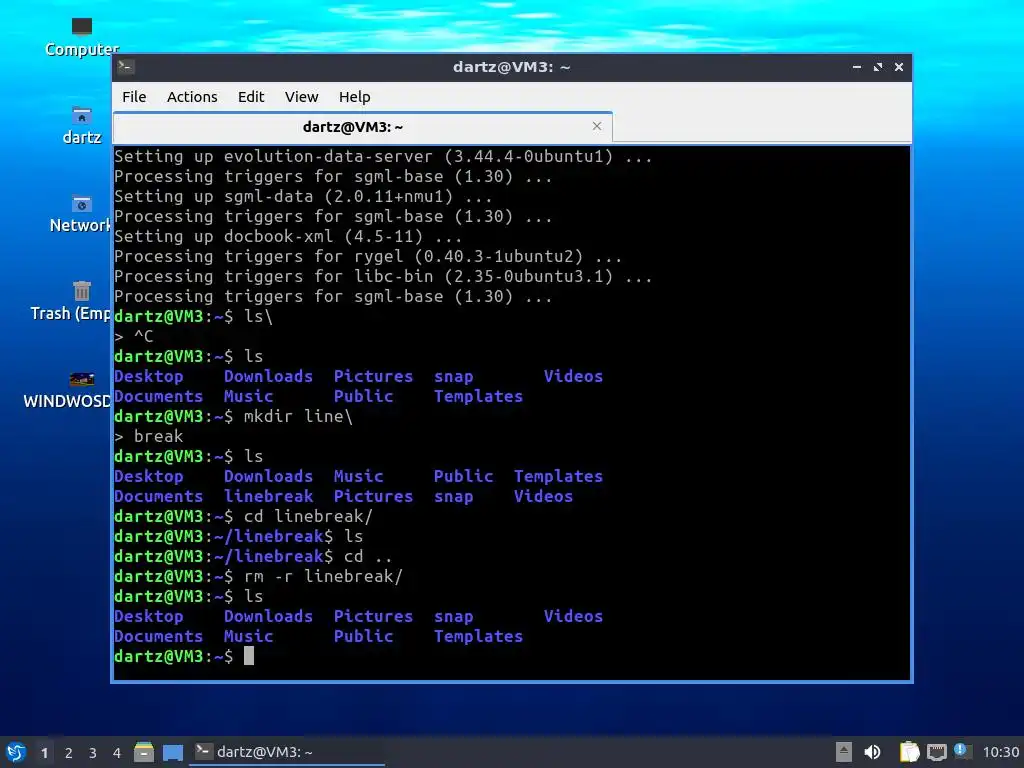This screenshot has height=768, width=1024.
Task: Click the 'cd ..' command text
Action: [x=368, y=556]
